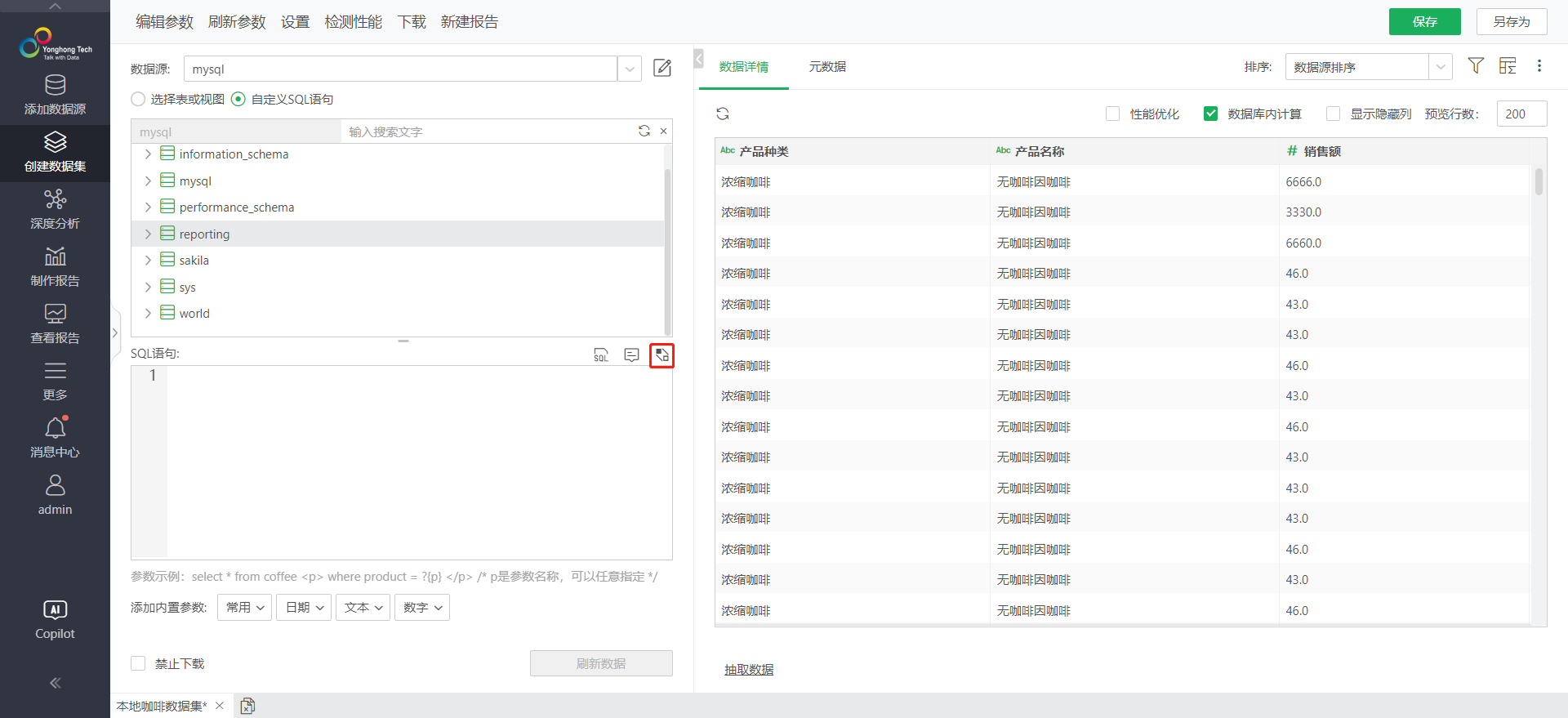The height and width of the screenshot is (718, 1568).
Task: Click the 编辑参数 menu item
Action: click(164, 22)
